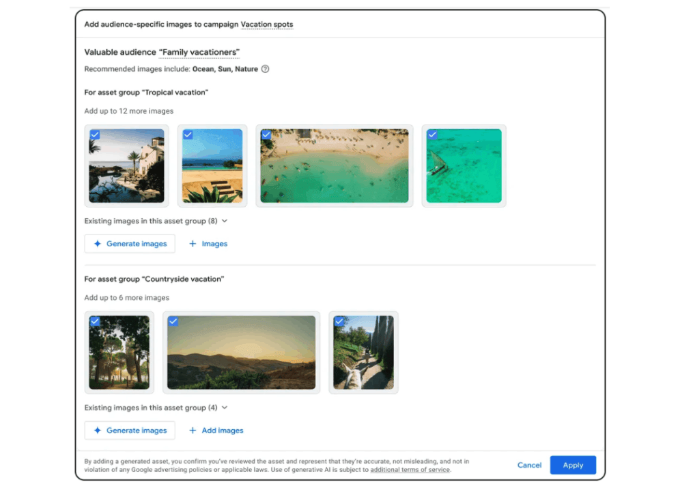The height and width of the screenshot is (492, 676).
Task: Cancel the add images dialog
Action: pyautogui.click(x=529, y=465)
